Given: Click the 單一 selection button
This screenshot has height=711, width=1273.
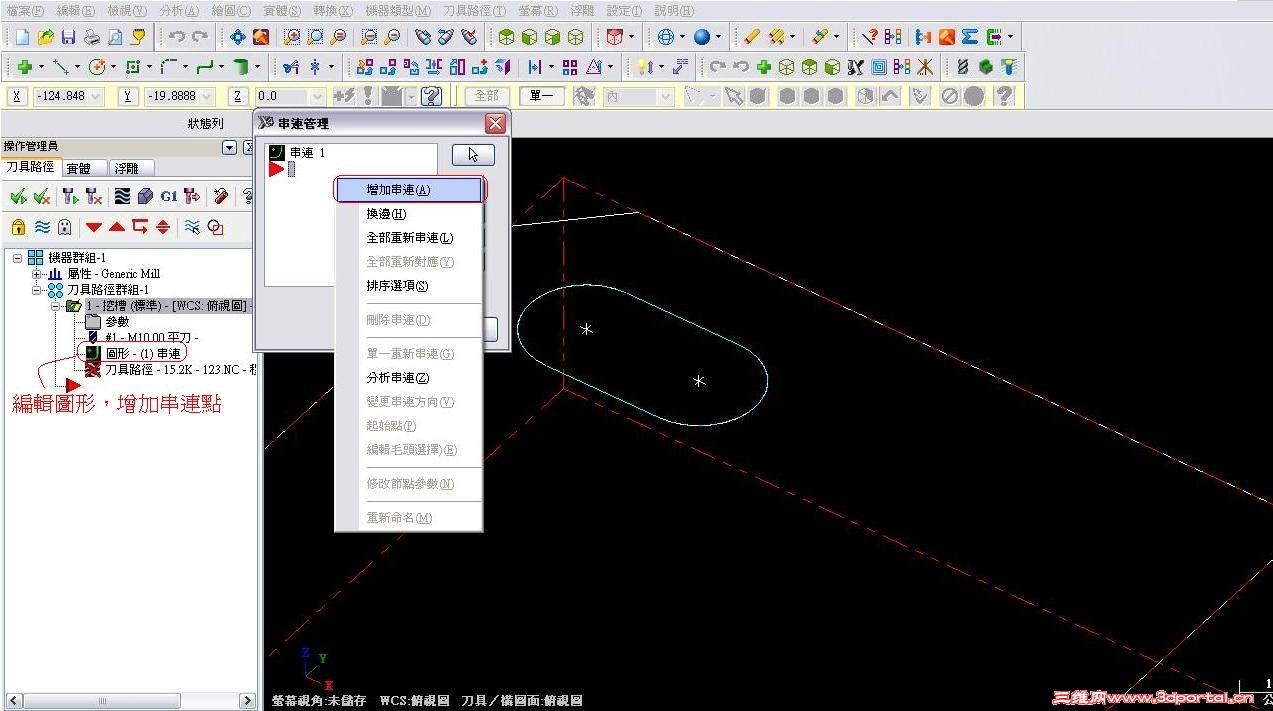Looking at the screenshot, I should (543, 96).
